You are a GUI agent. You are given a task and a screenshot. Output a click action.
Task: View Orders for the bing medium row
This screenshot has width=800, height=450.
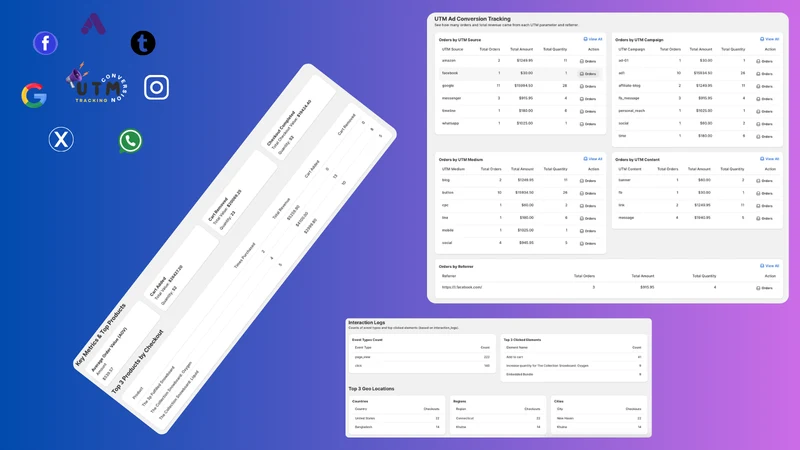pos(588,181)
